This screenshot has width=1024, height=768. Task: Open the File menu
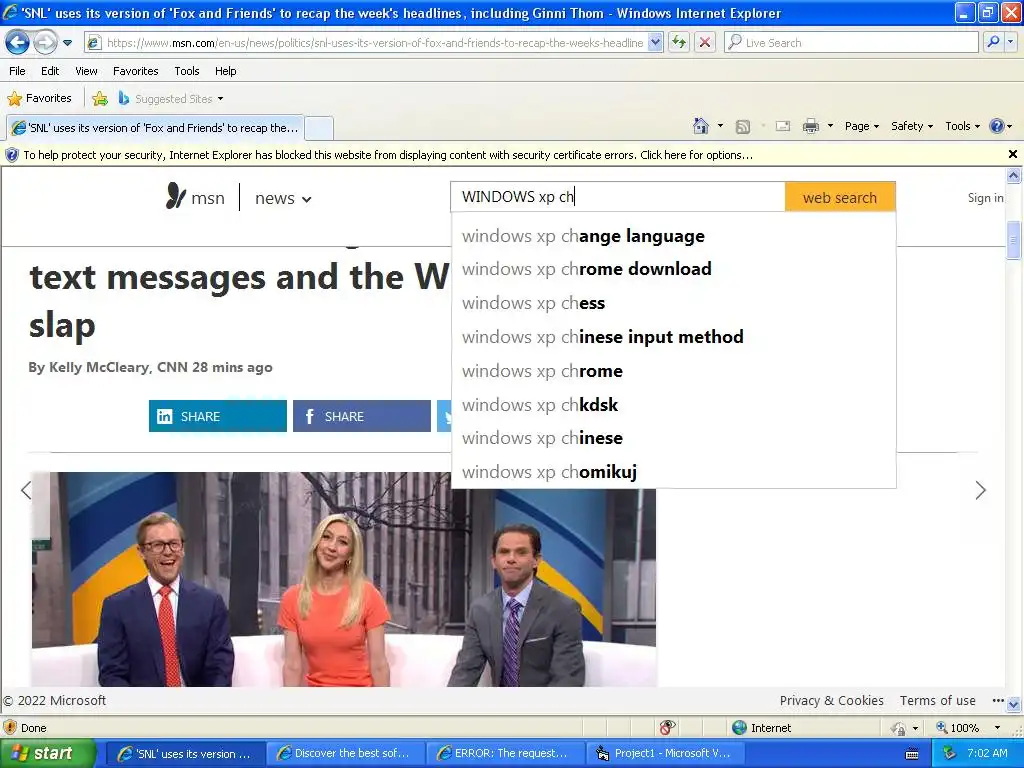[18, 71]
